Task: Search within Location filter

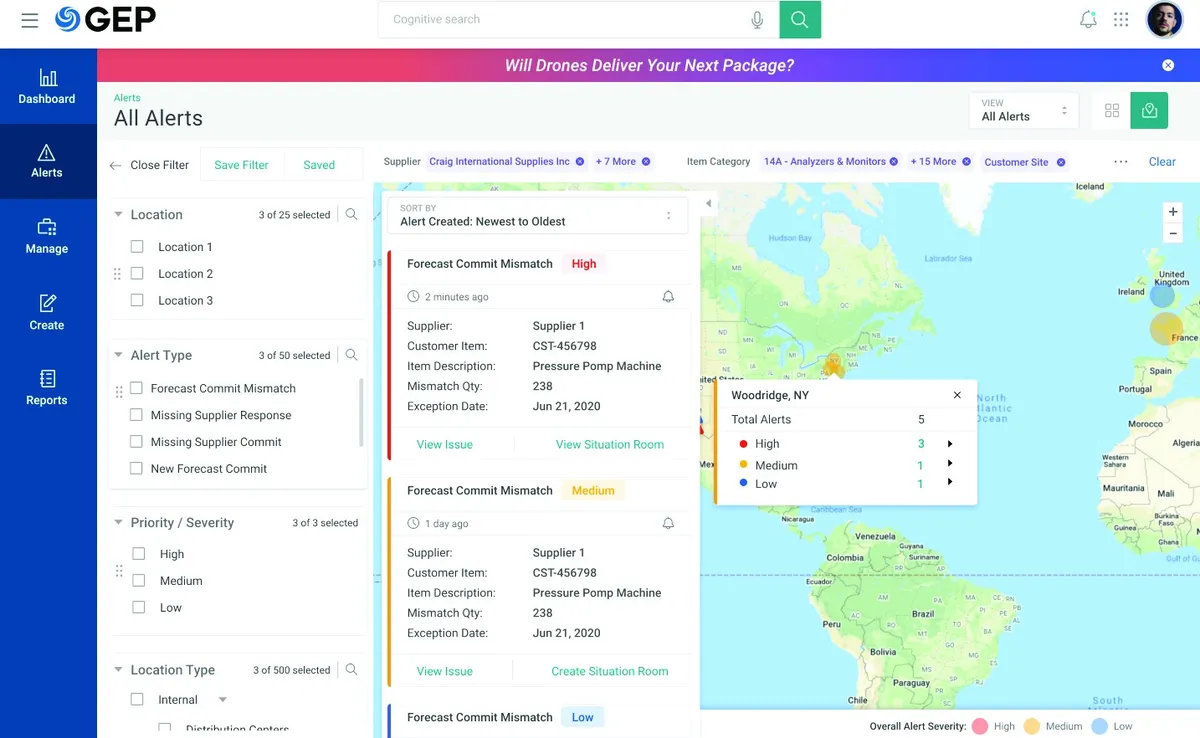Action: pos(351,214)
